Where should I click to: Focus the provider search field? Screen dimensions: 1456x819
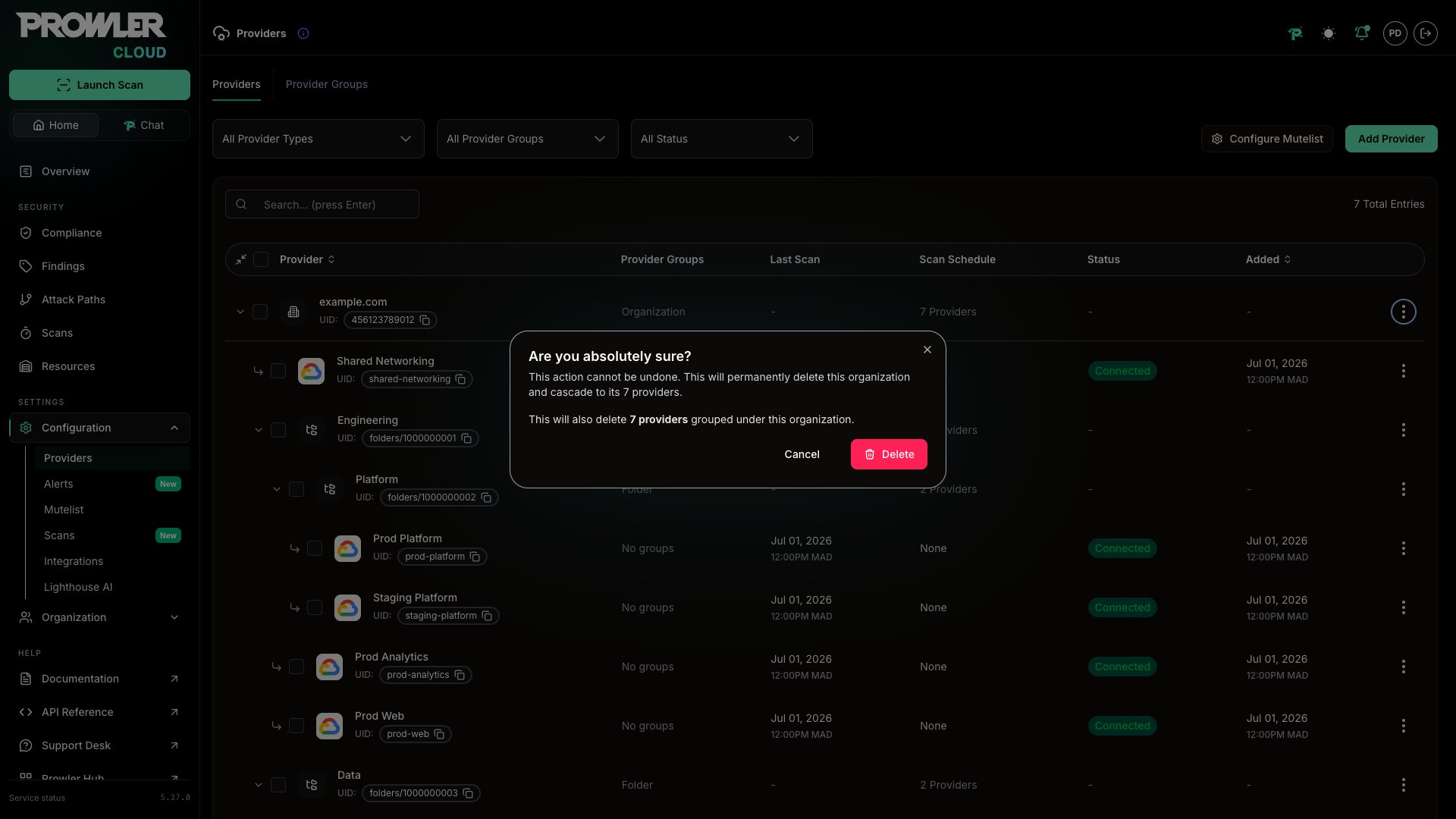322,204
